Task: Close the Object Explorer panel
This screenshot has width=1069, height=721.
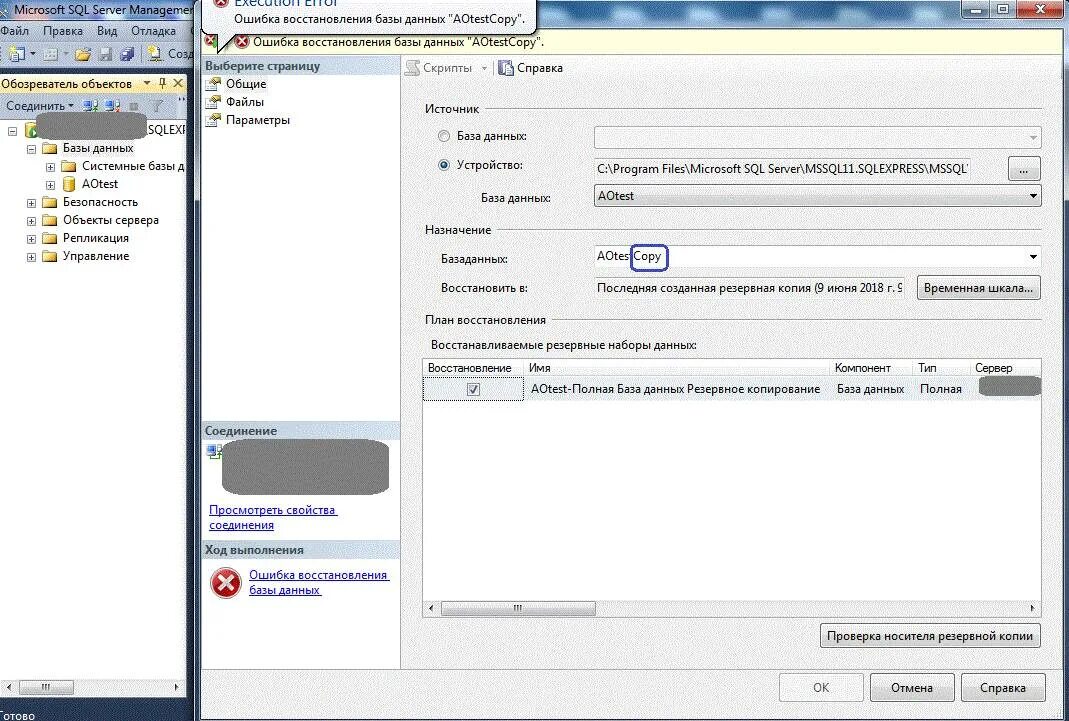Action: click(x=178, y=83)
